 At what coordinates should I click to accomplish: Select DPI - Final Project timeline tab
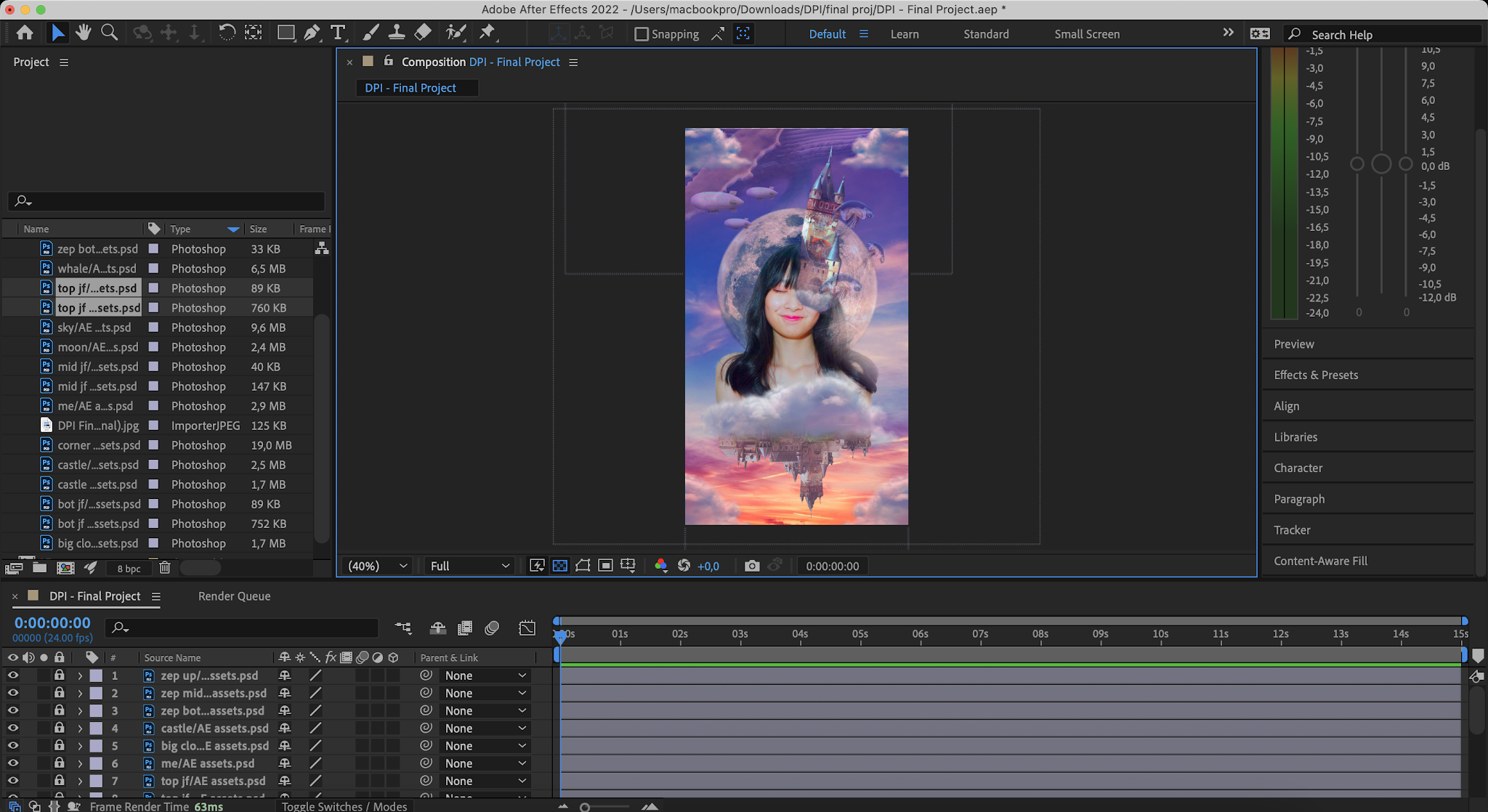coord(94,596)
